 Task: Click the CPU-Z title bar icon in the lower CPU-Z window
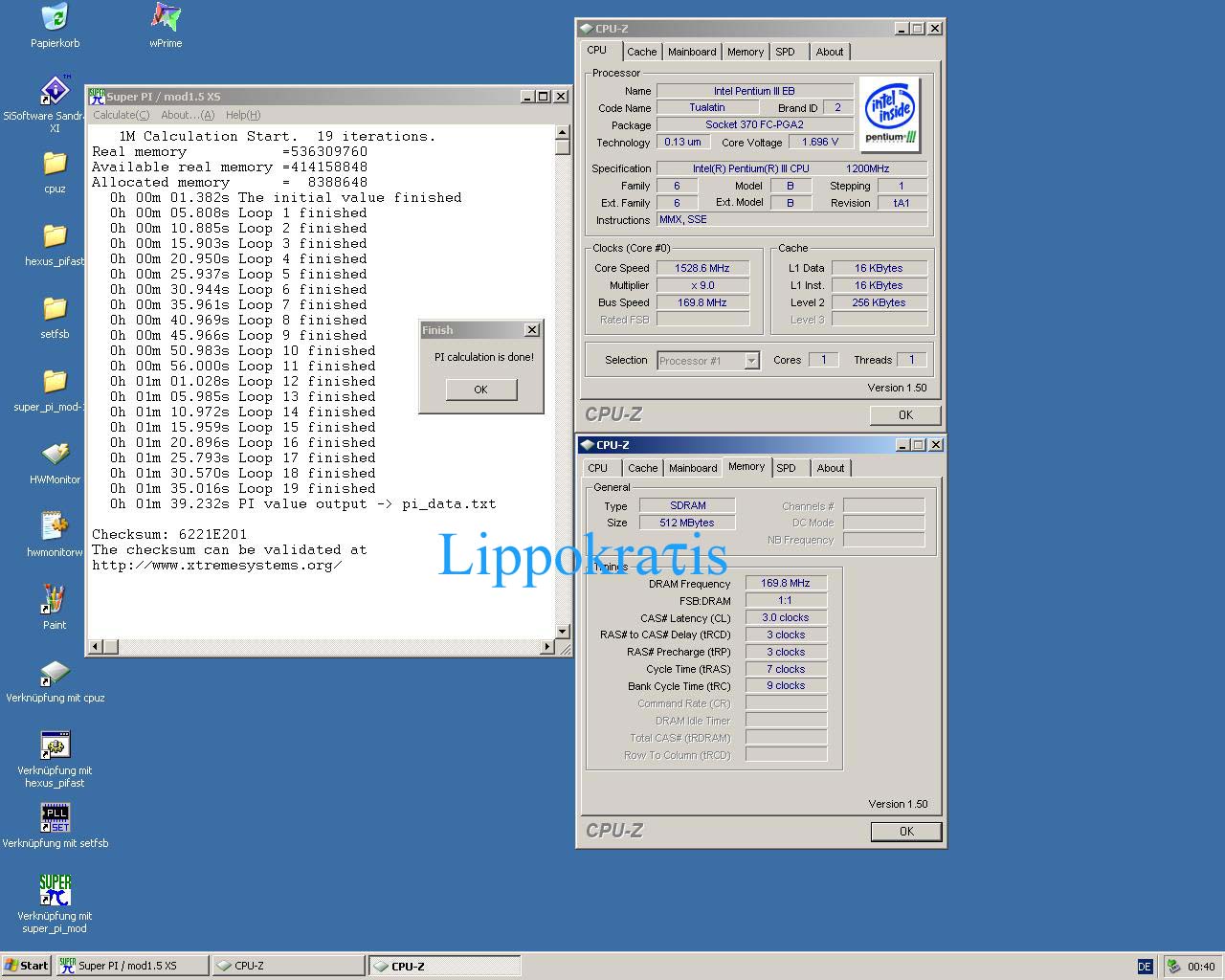pos(588,444)
